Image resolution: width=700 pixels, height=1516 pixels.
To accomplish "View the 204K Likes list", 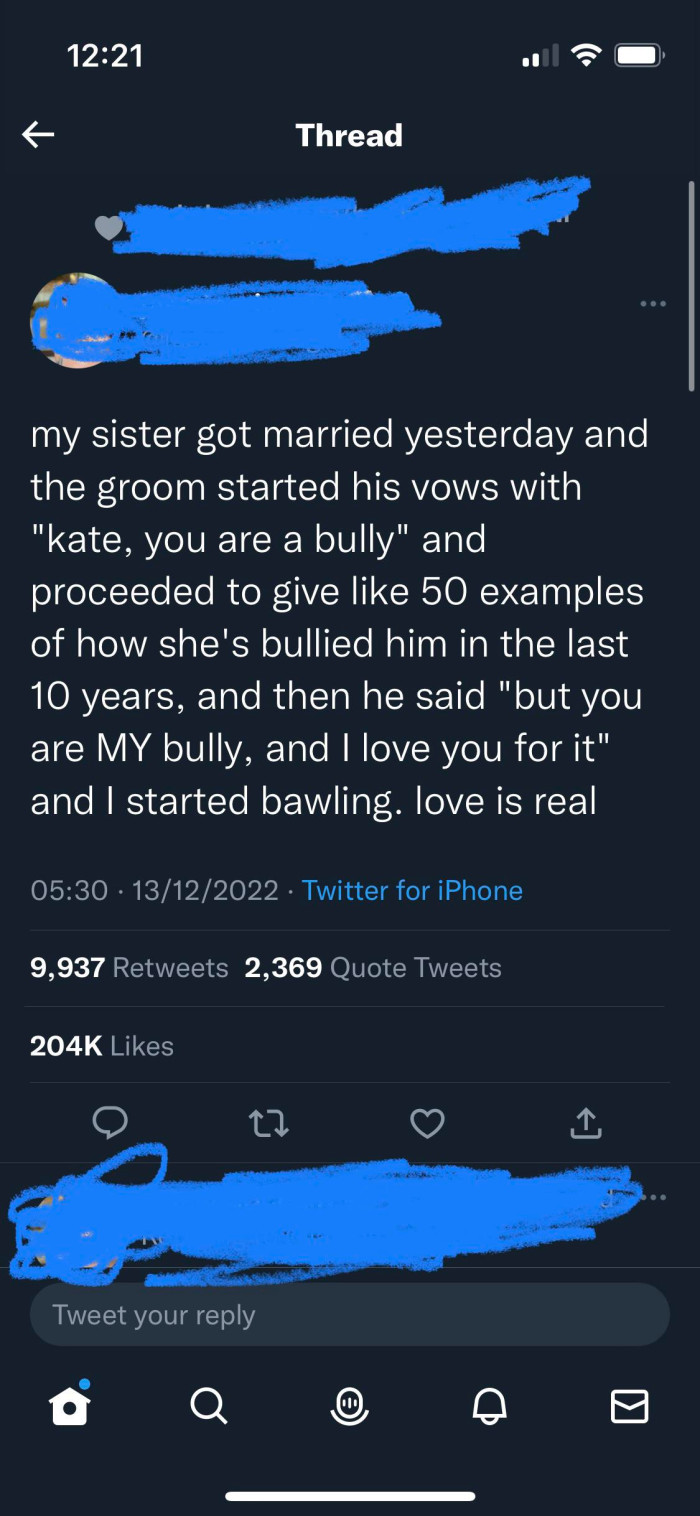I will point(102,1046).
